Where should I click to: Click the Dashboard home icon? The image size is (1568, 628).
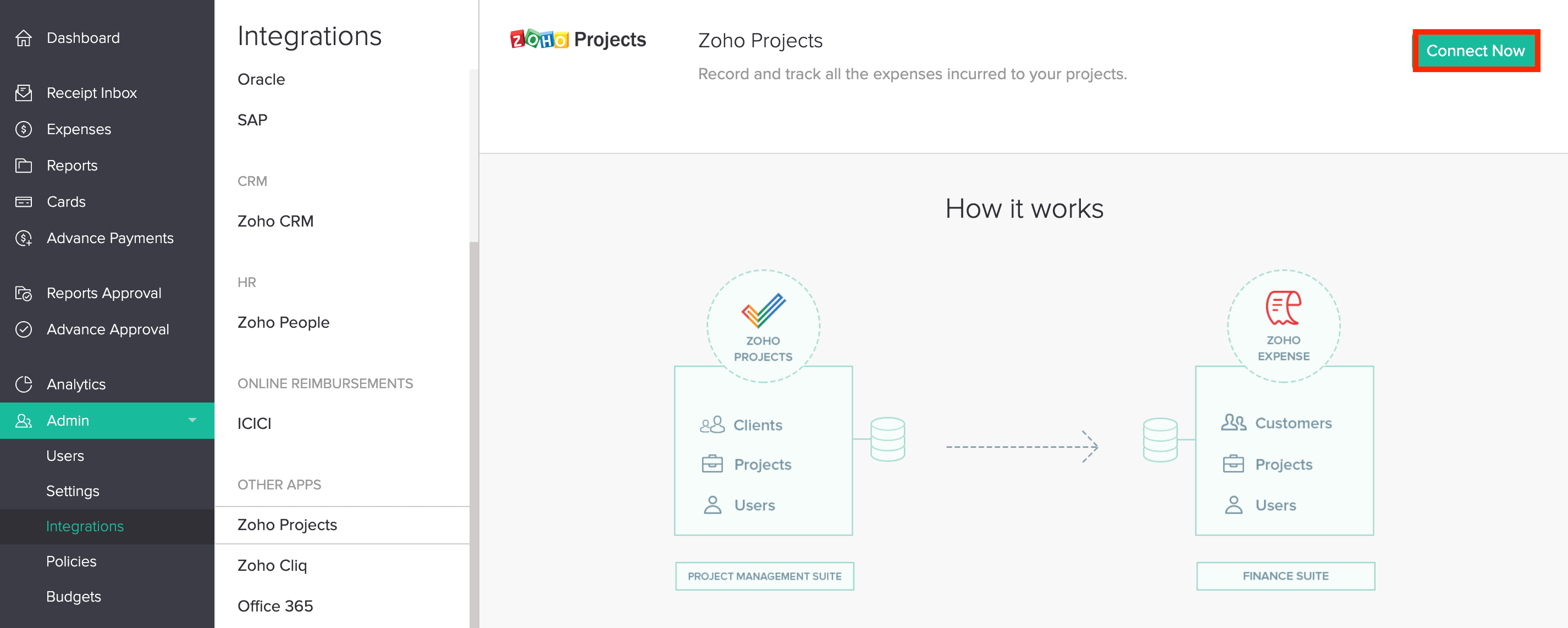click(x=24, y=38)
